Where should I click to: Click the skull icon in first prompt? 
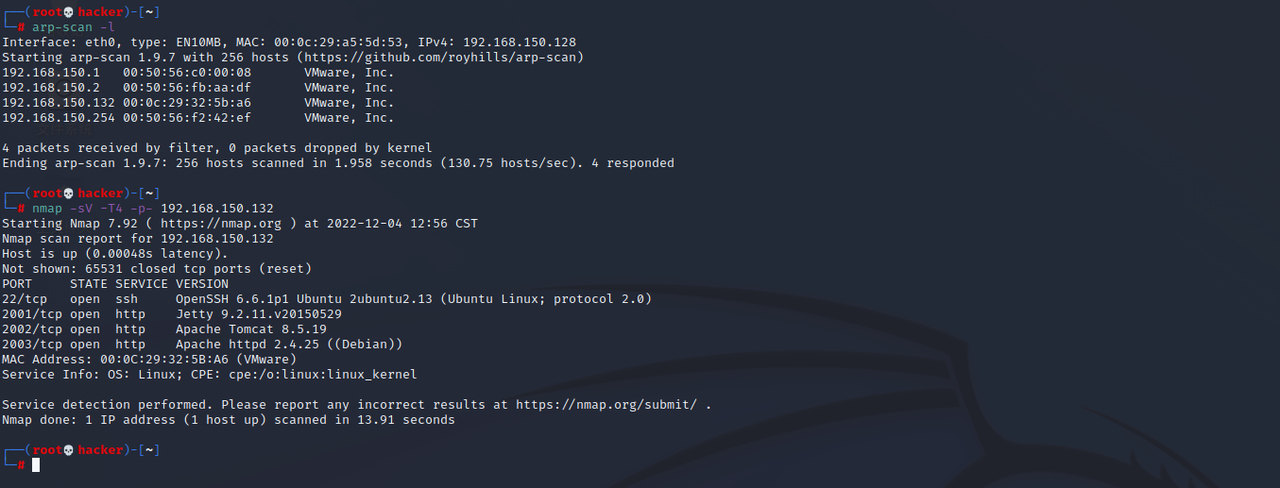(70, 12)
